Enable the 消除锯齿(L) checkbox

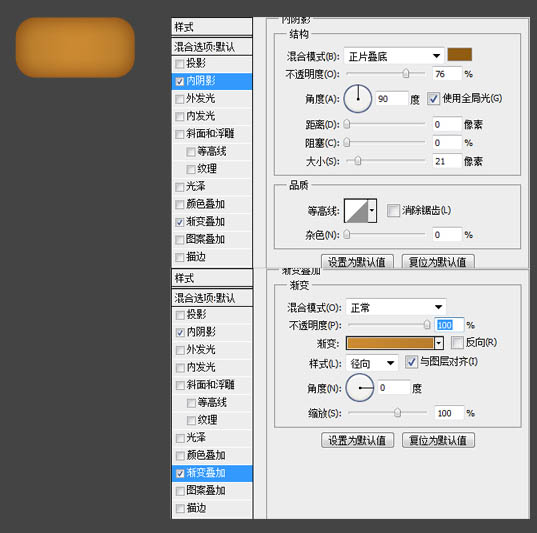tap(393, 210)
